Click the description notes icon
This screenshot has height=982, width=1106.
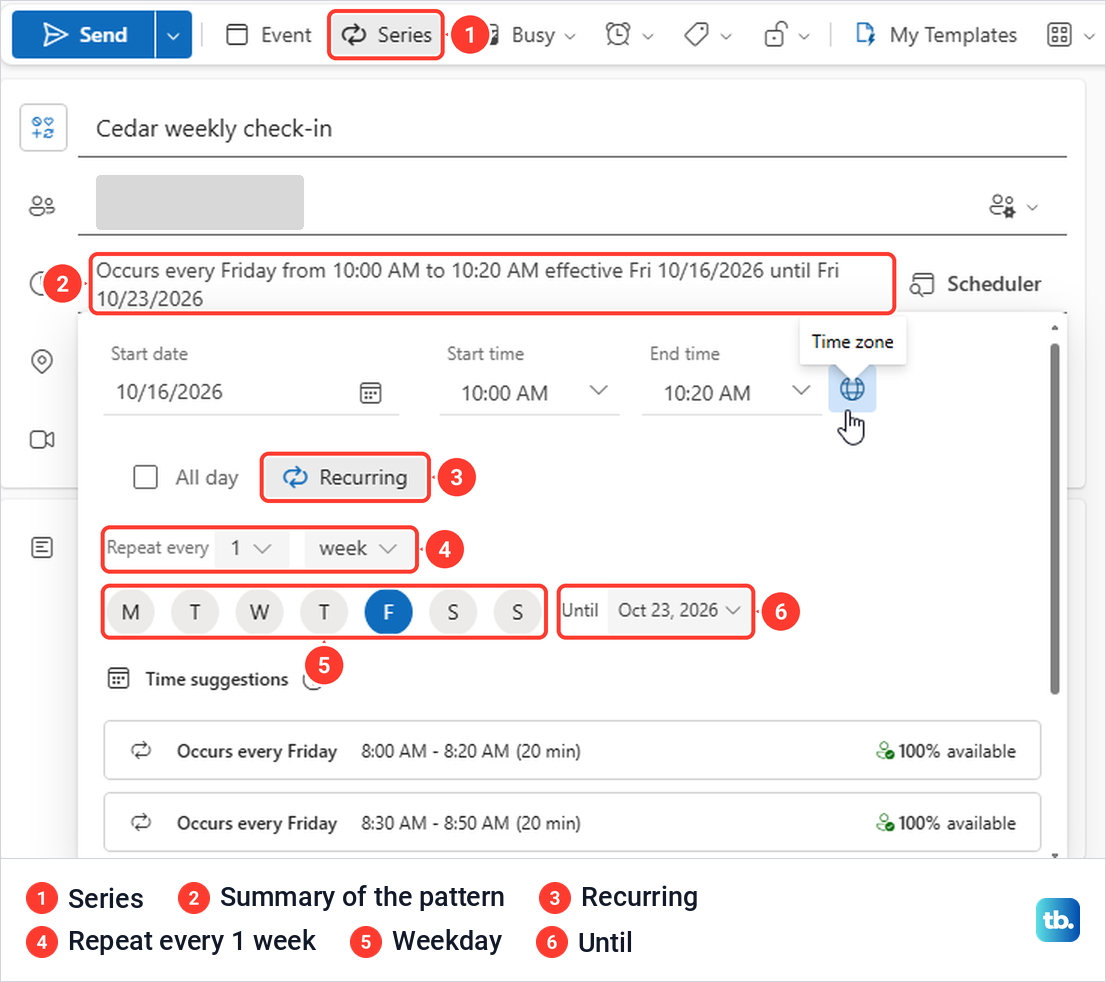coord(42,547)
